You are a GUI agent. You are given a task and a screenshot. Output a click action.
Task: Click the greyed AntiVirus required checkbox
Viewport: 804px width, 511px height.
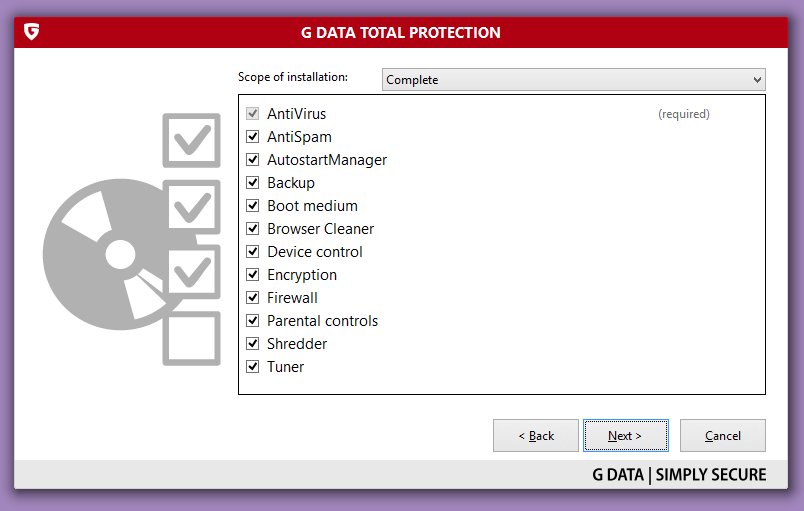(253, 114)
